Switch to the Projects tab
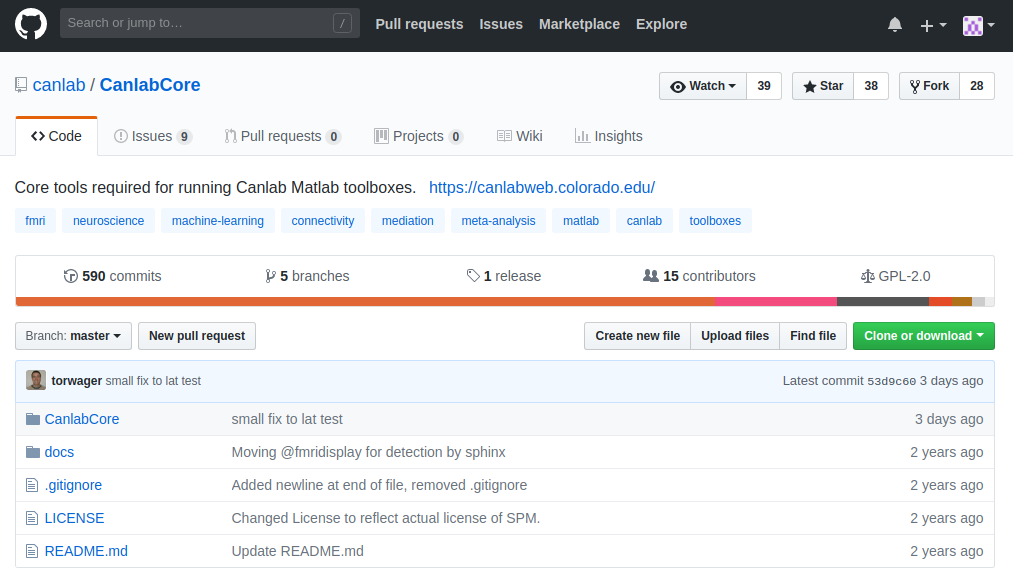Image resolution: width=1013 pixels, height=577 pixels. pyautogui.click(x=418, y=136)
